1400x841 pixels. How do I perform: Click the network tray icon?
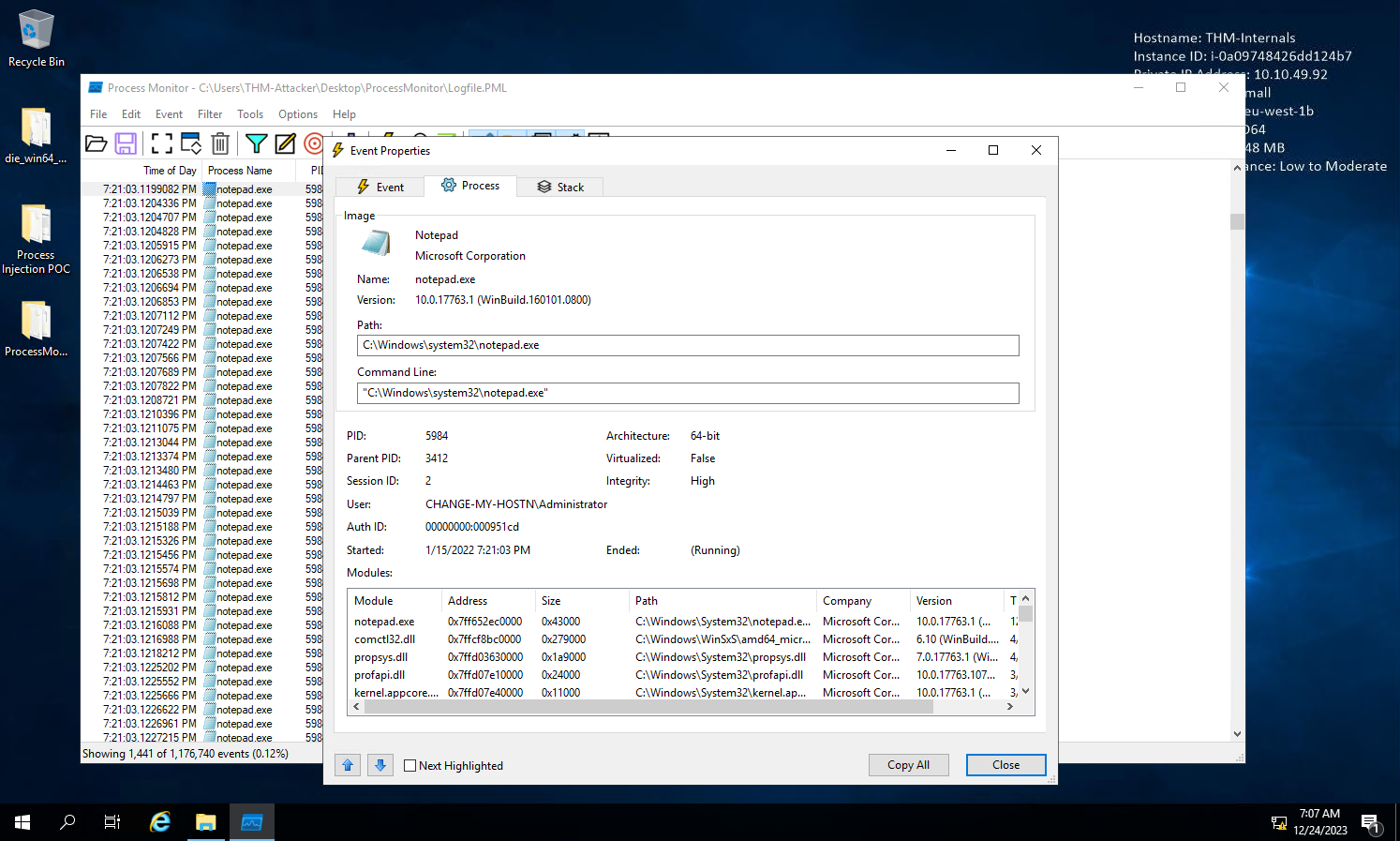pyautogui.click(x=1278, y=823)
